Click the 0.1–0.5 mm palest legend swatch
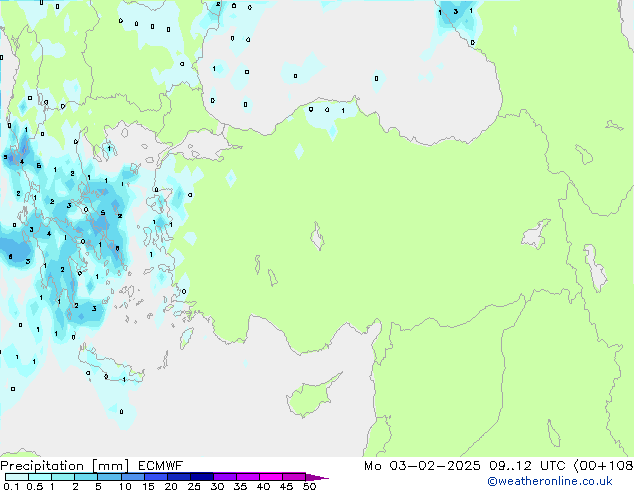634x490 pixels. [x=17, y=477]
